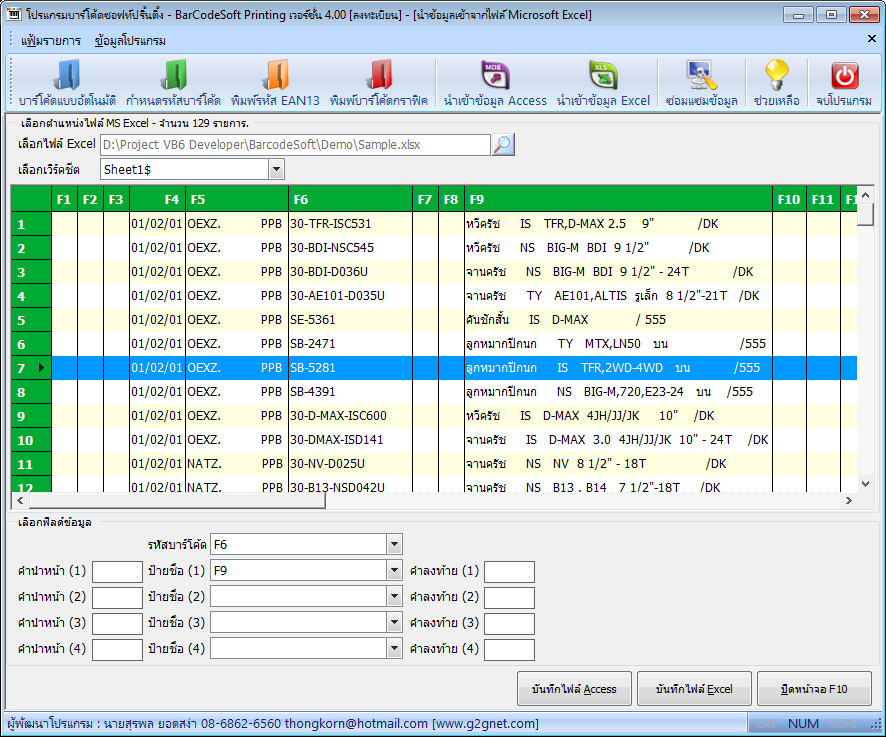Screen dimensions: 886x737
Task: Select the green barcode code setup icon
Action: 173,76
